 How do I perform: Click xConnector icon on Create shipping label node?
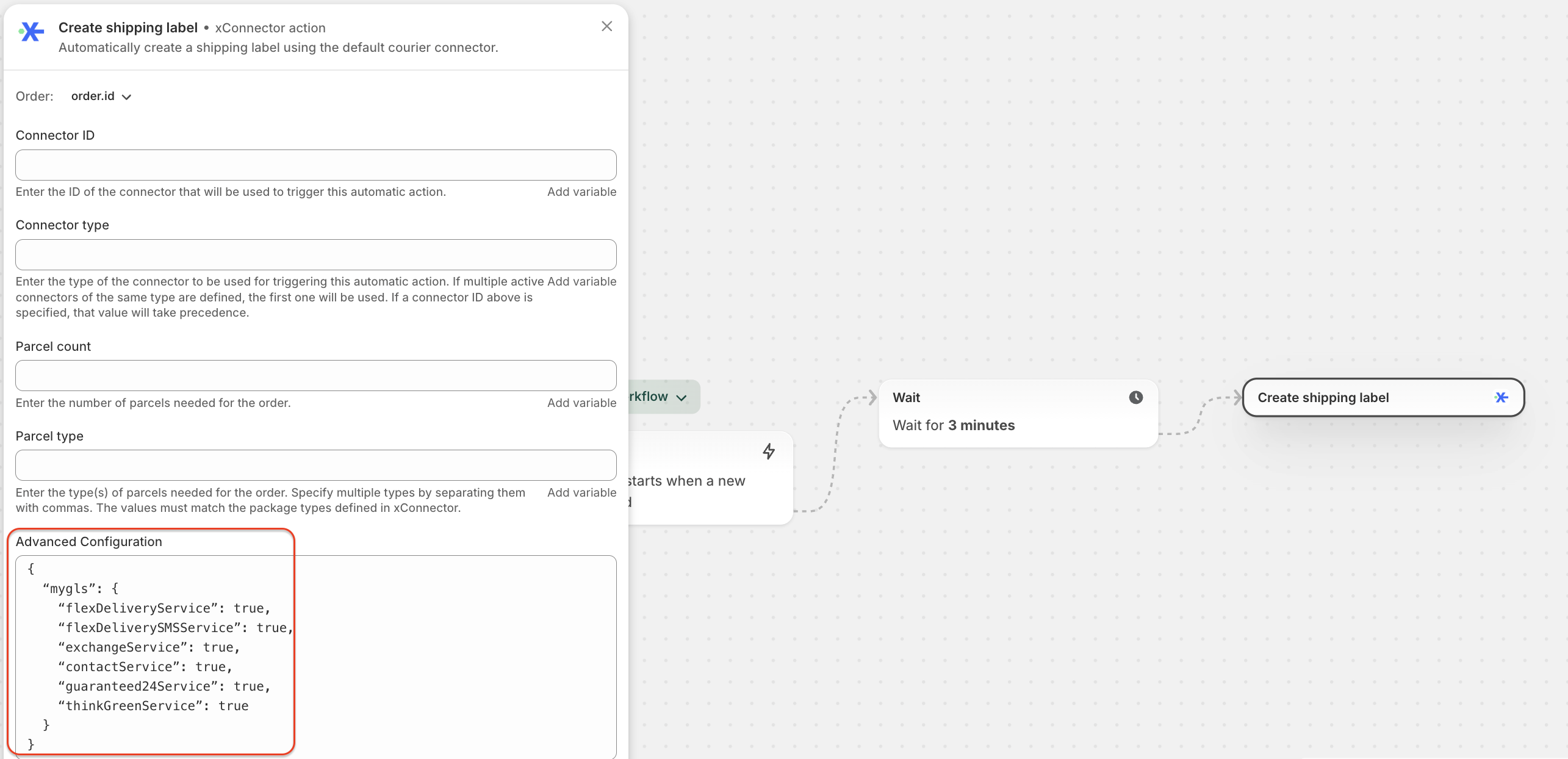click(x=1501, y=398)
